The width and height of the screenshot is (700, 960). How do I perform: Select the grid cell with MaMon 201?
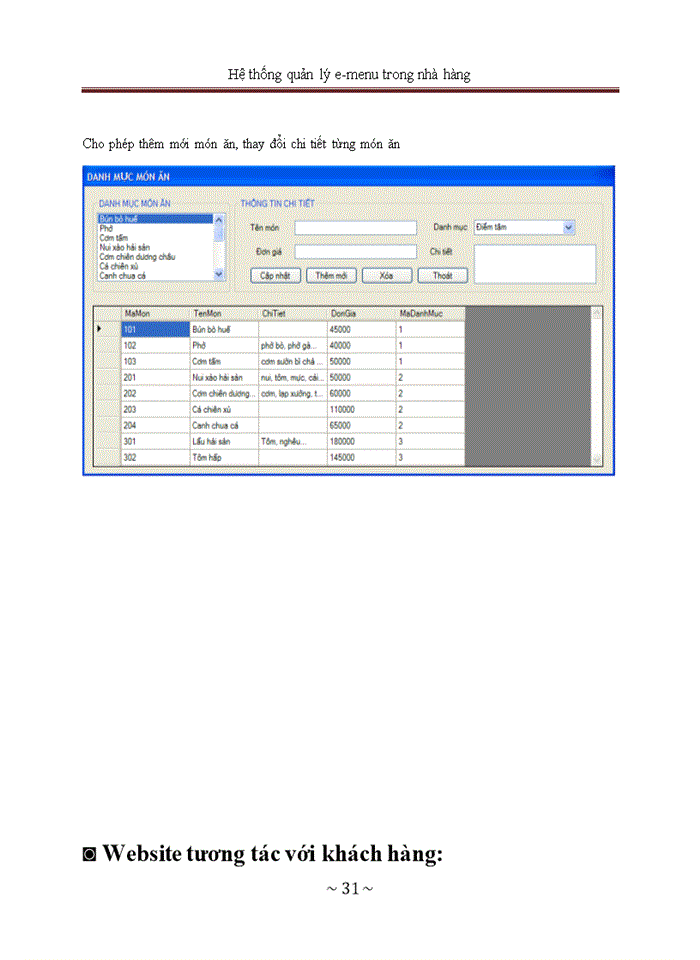[156, 377]
